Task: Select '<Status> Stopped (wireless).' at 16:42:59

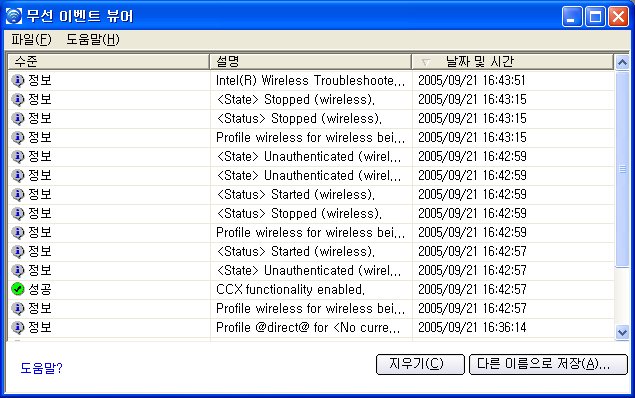Action: point(299,213)
